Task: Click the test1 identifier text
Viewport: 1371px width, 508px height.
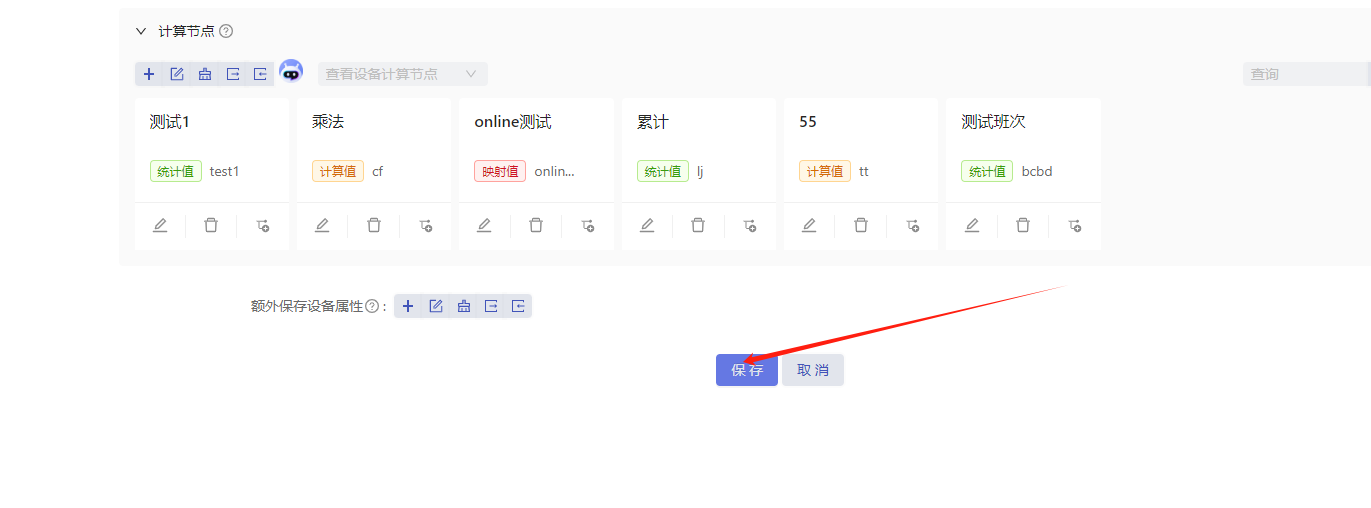Action: tap(225, 171)
